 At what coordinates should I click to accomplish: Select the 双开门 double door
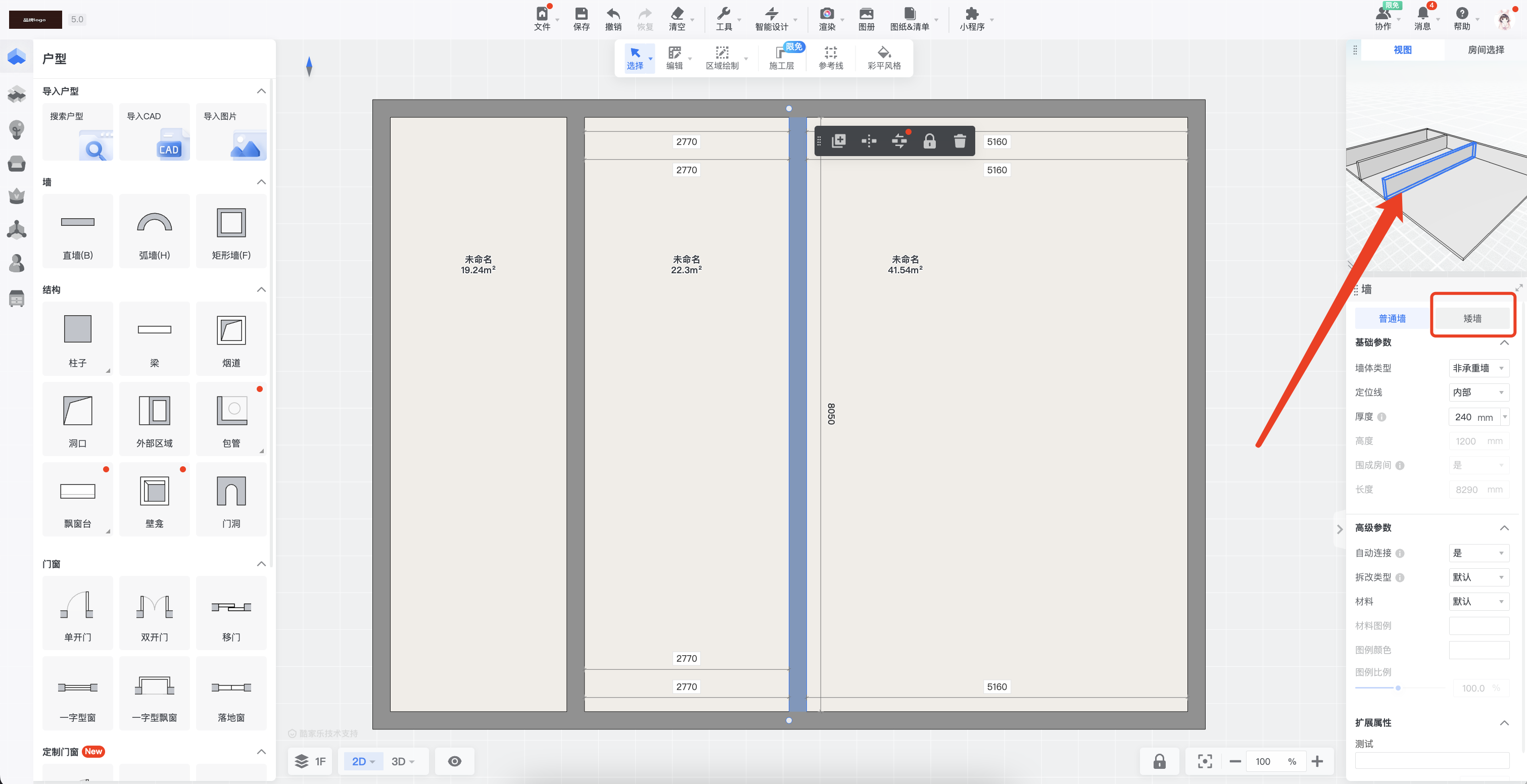(x=154, y=613)
